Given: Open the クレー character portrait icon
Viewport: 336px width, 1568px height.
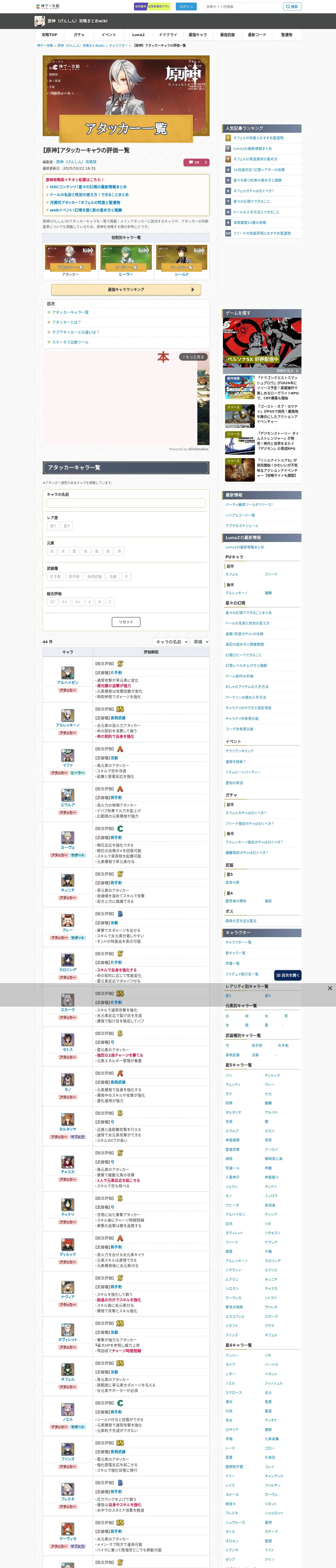Looking at the screenshot, I should [x=68, y=920].
